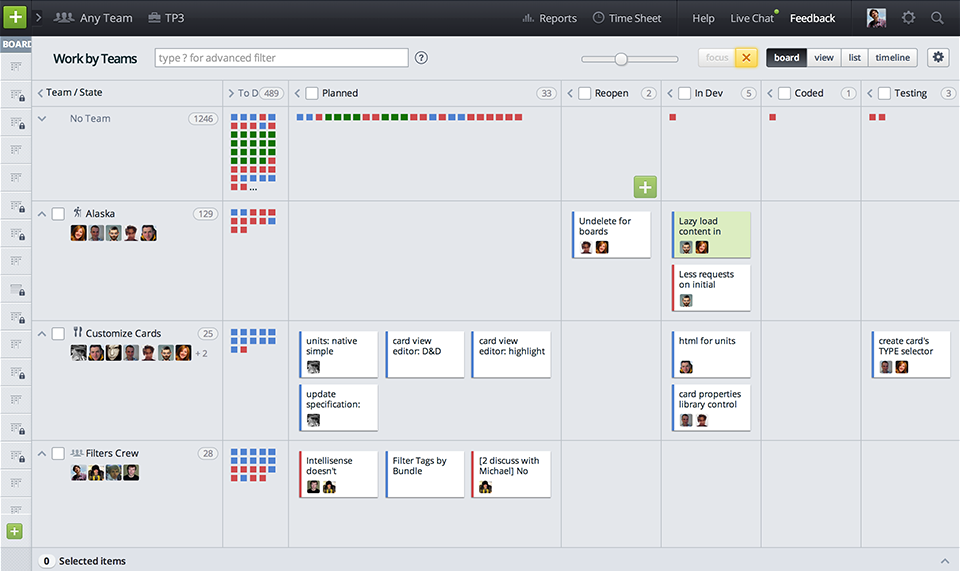Click in the advanced filter input field
Viewport: 960px width, 571px height.
click(282, 58)
